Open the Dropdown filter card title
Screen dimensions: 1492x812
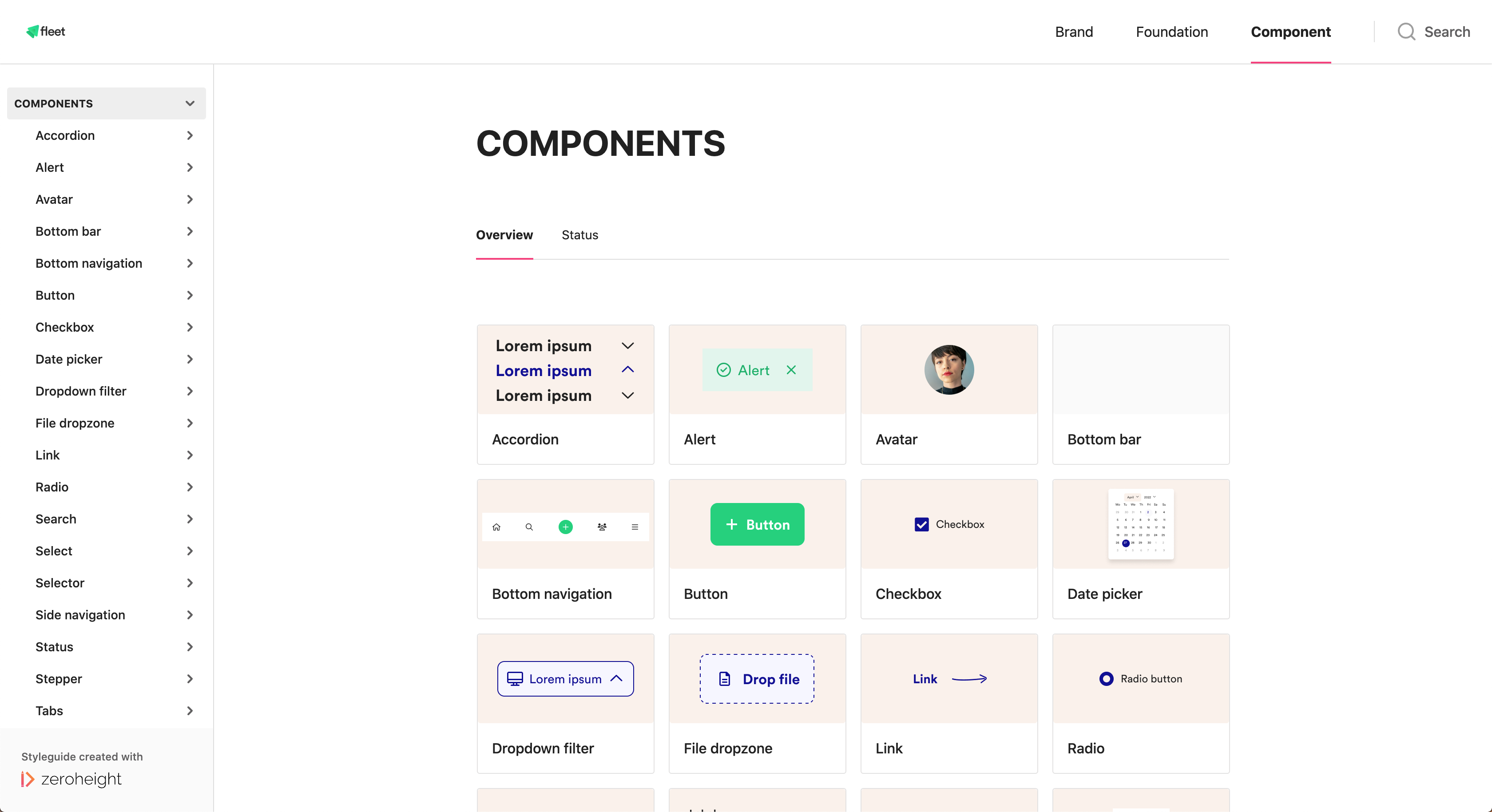(x=543, y=749)
